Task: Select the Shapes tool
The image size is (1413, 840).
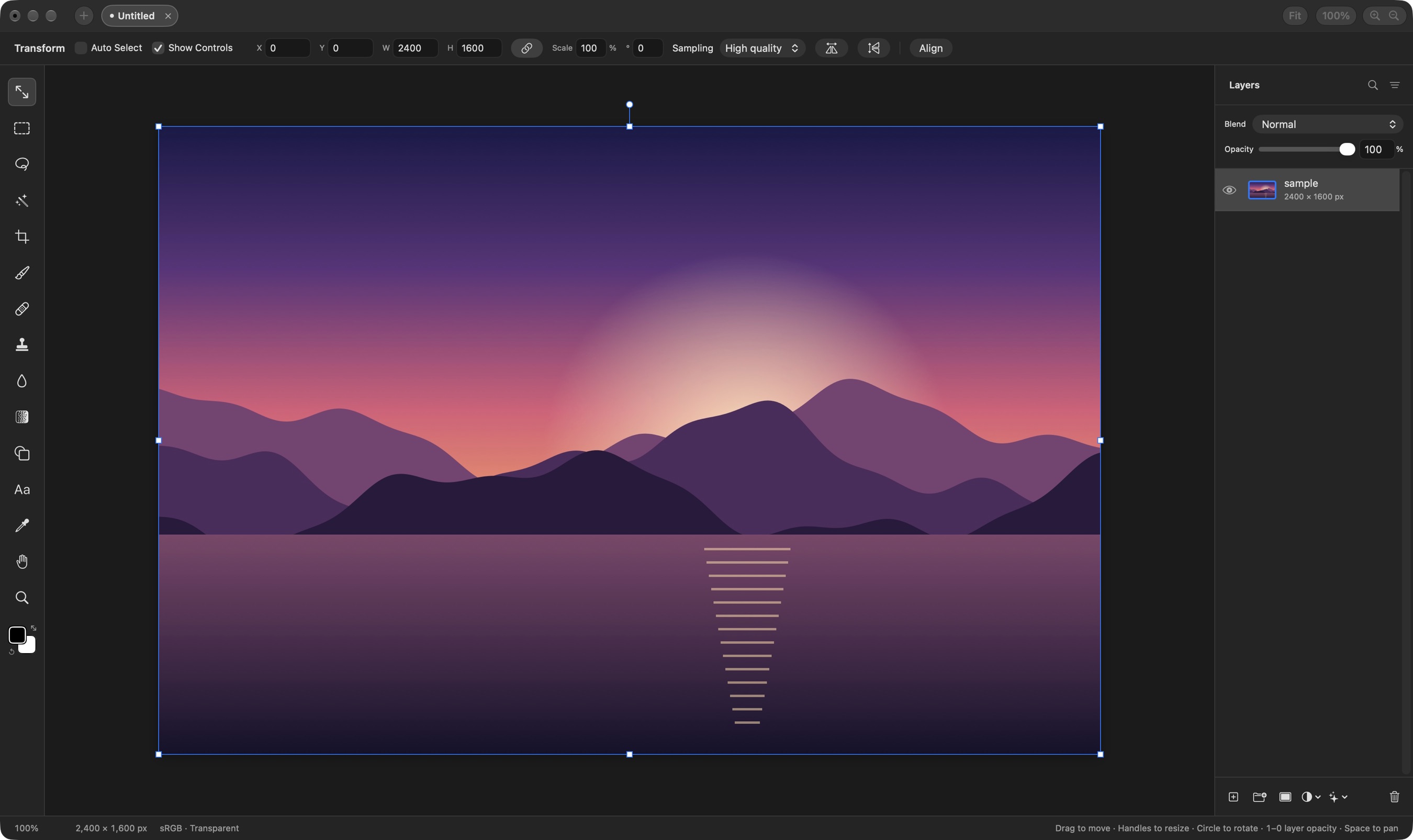Action: (x=22, y=453)
